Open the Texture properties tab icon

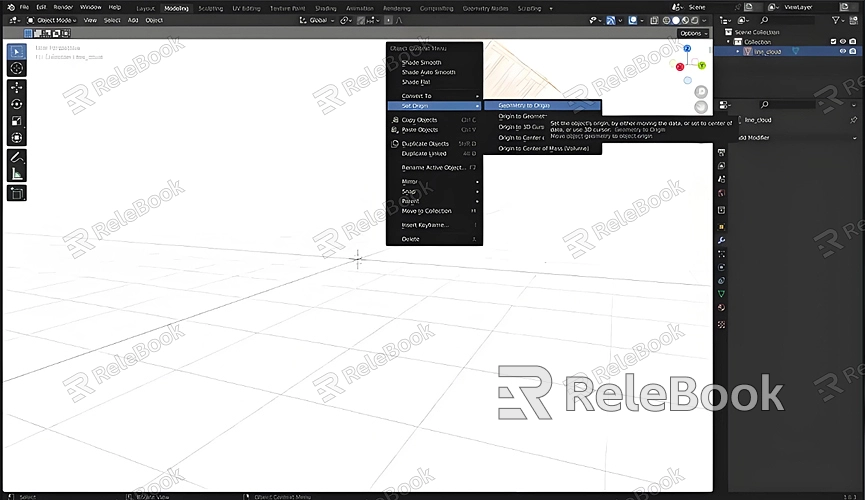click(722, 325)
